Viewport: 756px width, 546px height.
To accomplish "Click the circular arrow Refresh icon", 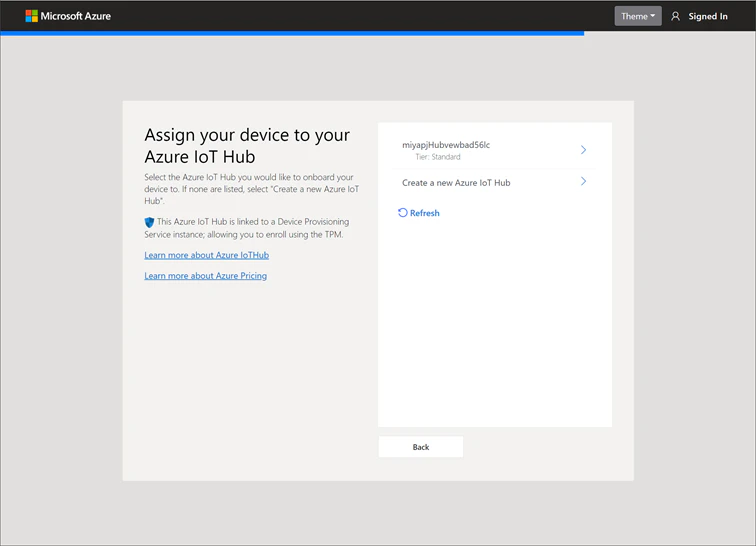I will coord(403,213).
